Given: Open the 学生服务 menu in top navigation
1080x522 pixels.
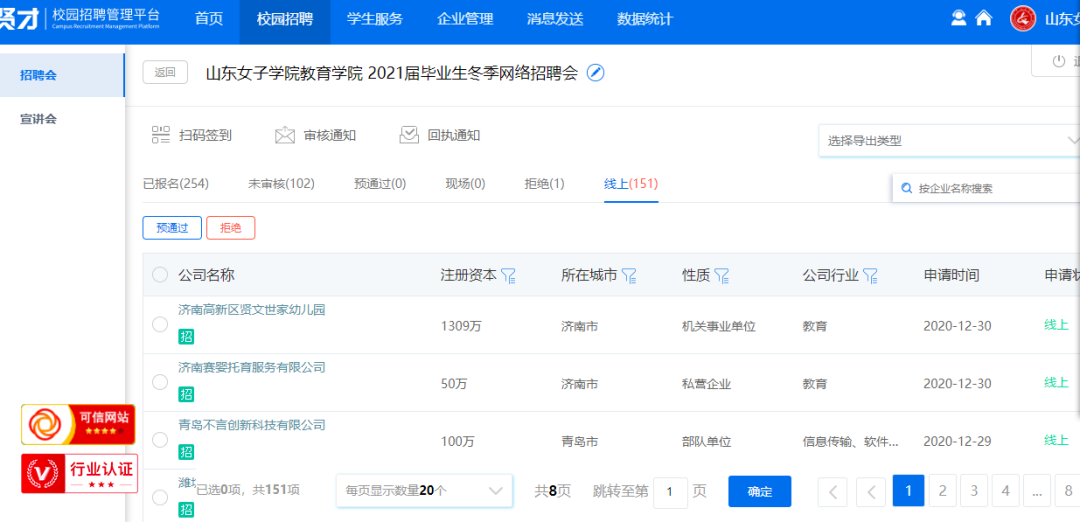Looking at the screenshot, I should coord(375,19).
